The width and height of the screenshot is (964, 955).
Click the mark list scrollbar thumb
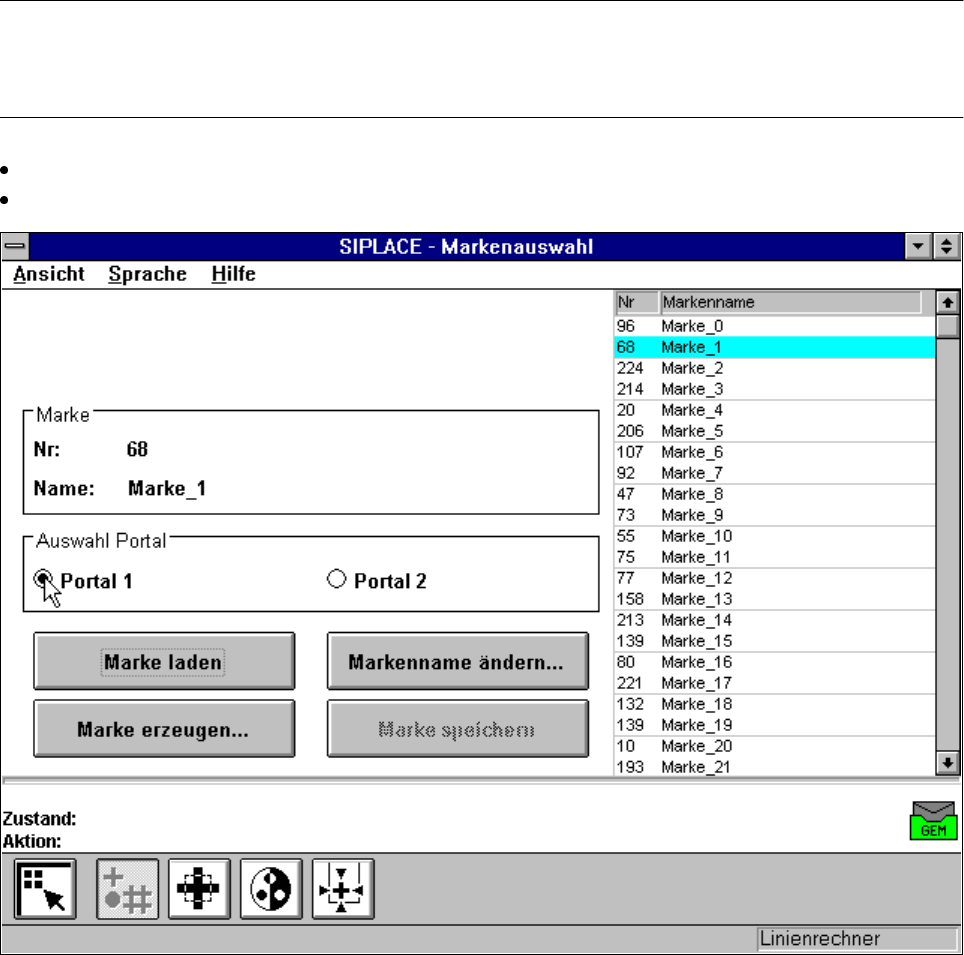[x=947, y=326]
